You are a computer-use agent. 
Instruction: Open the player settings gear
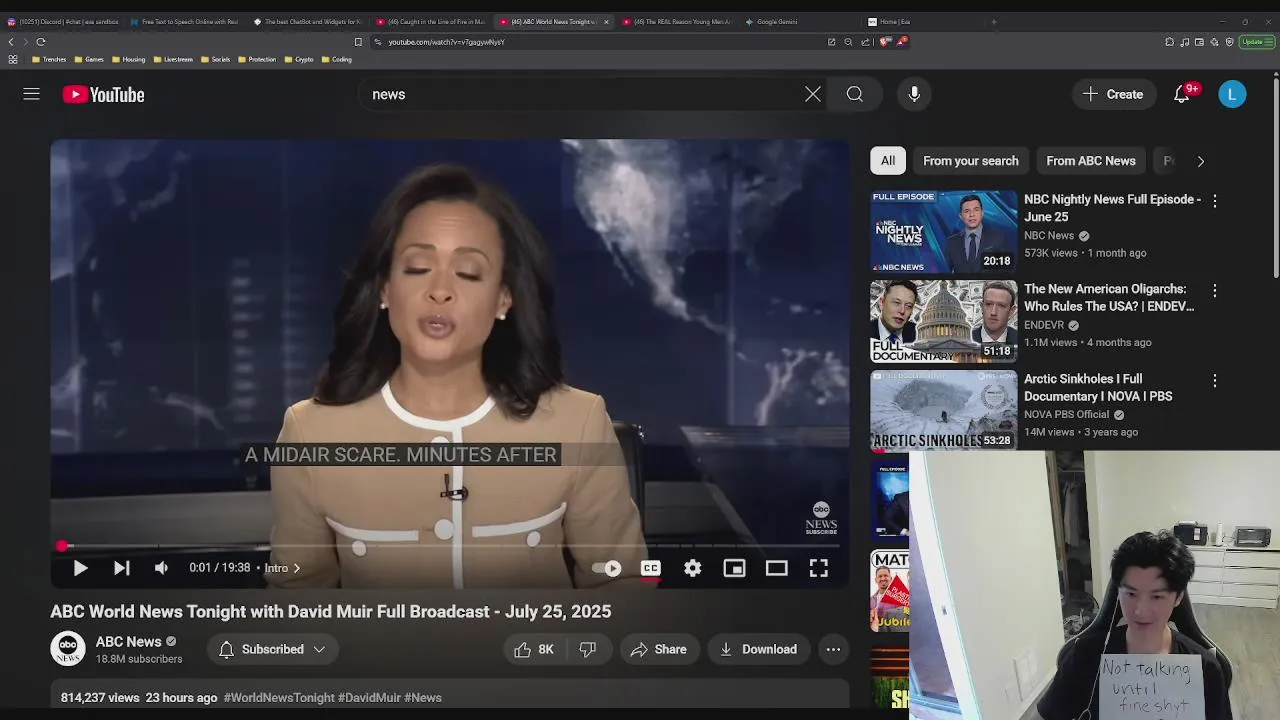[692, 568]
